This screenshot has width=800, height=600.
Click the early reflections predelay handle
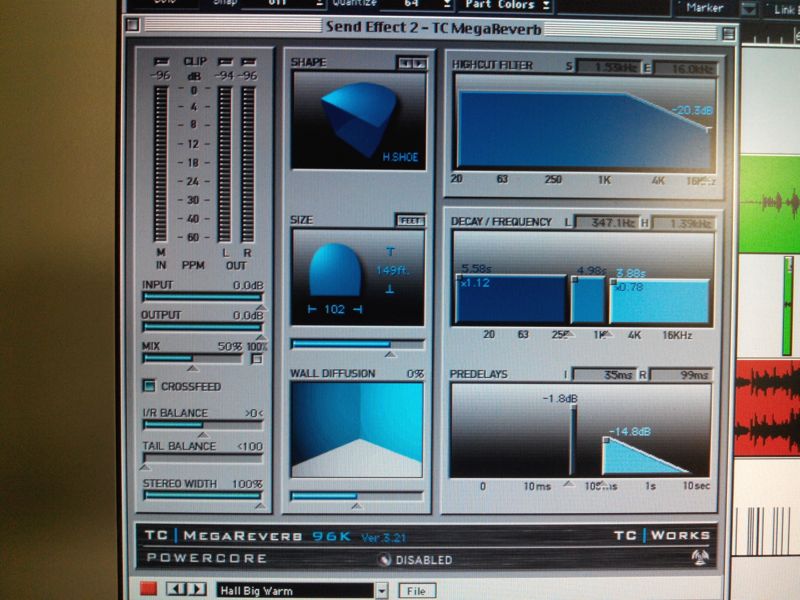(573, 407)
